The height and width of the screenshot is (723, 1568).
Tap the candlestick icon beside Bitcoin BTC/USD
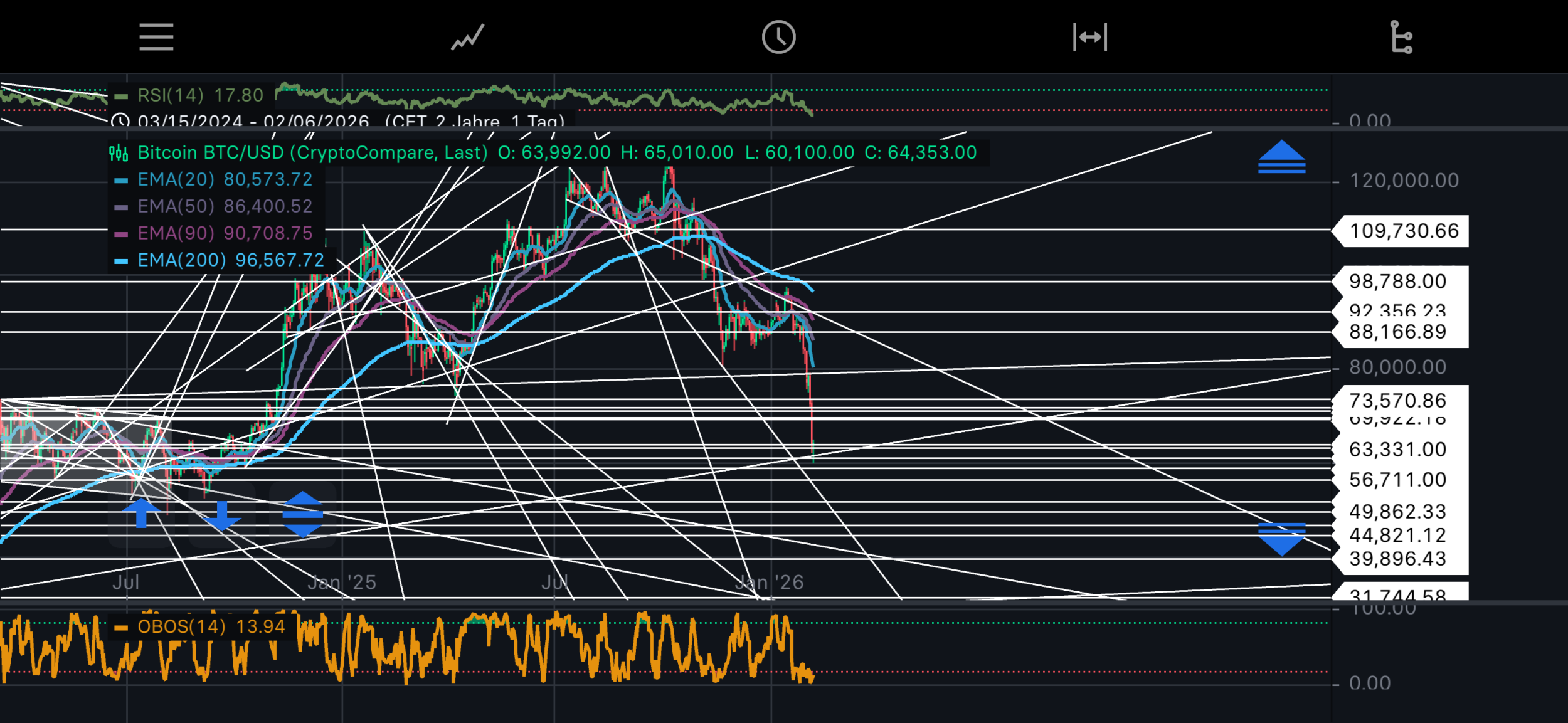[x=119, y=152]
